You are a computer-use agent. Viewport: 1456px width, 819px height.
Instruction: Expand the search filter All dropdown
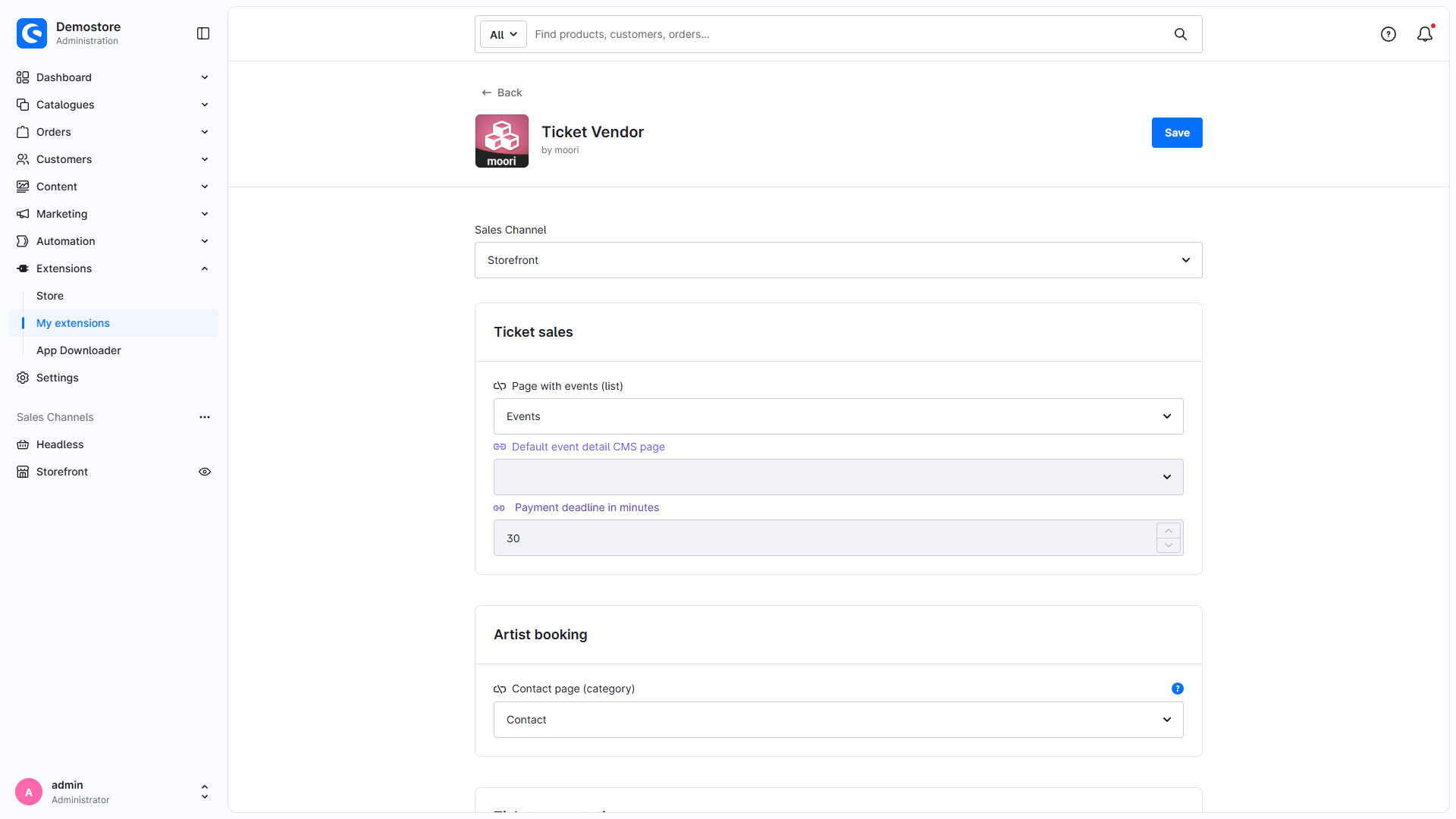tap(504, 34)
